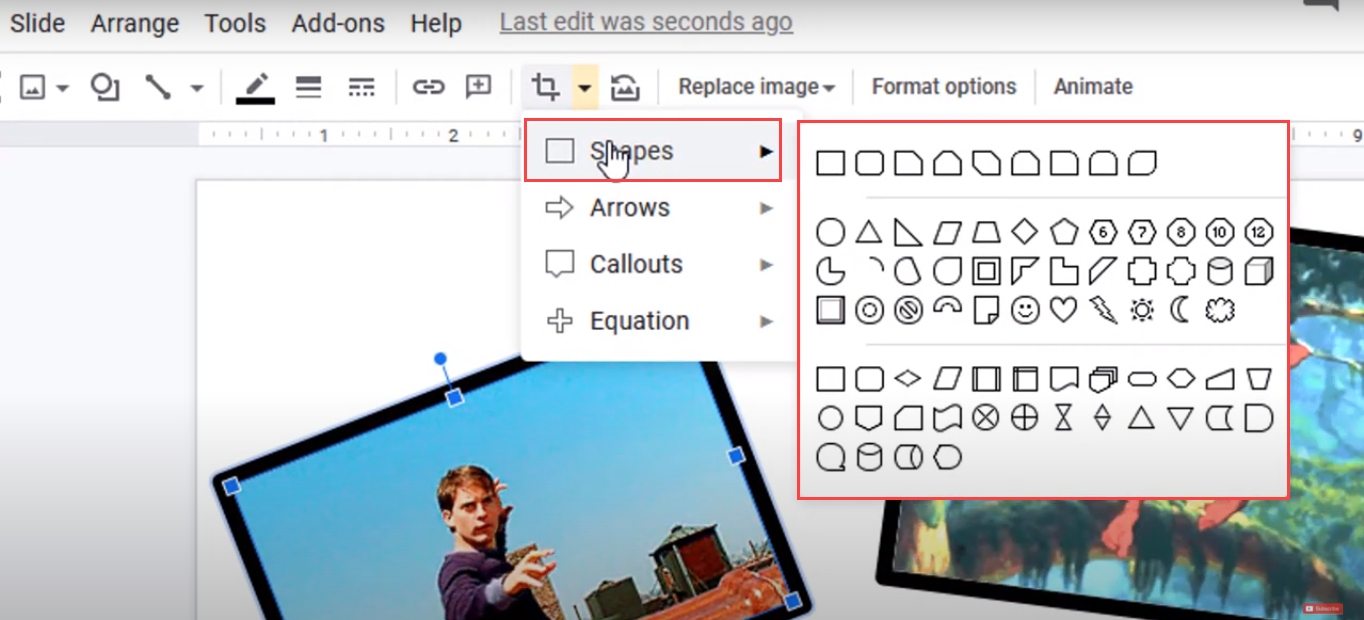Open the Border dash options
The width and height of the screenshot is (1364, 620).
[361, 87]
